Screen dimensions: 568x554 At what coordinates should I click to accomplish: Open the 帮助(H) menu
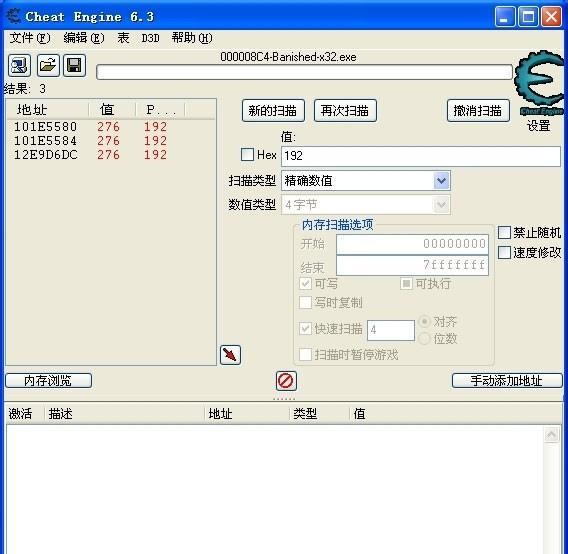(192, 38)
